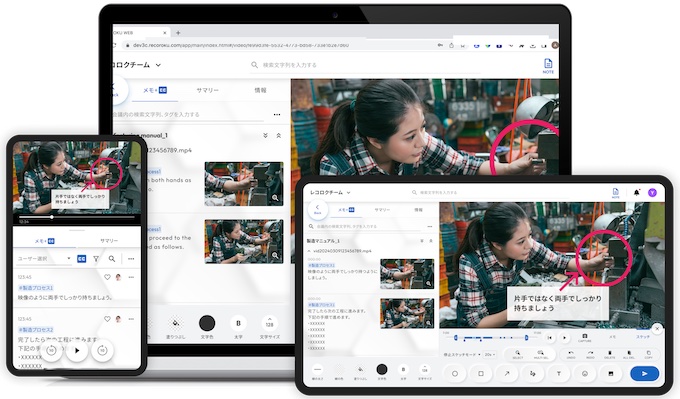Collapse all memos with double-up chevron on laptop
Image resolution: width=680 pixels, height=399 pixels.
[278, 136]
